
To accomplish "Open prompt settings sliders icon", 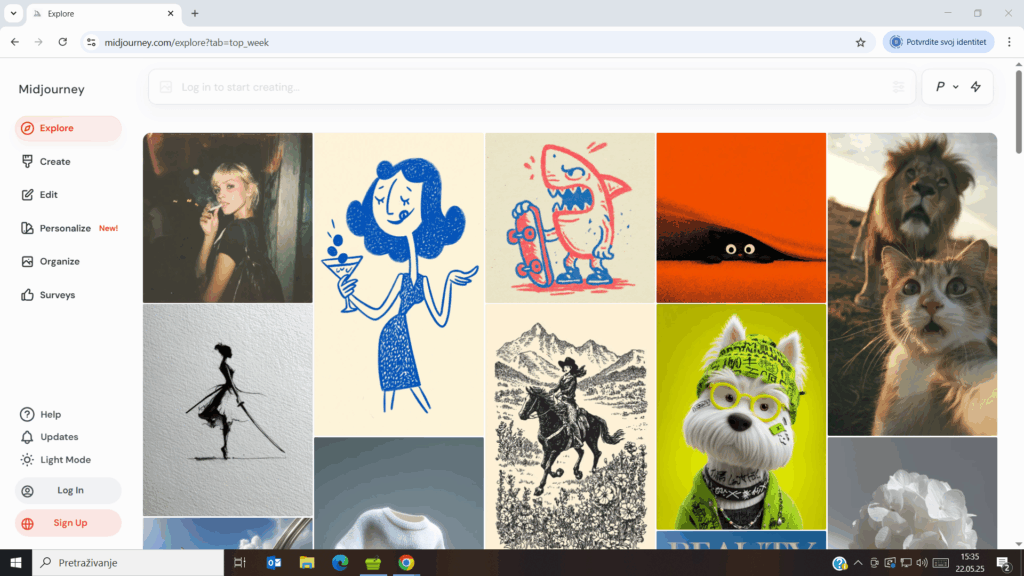I will point(899,87).
